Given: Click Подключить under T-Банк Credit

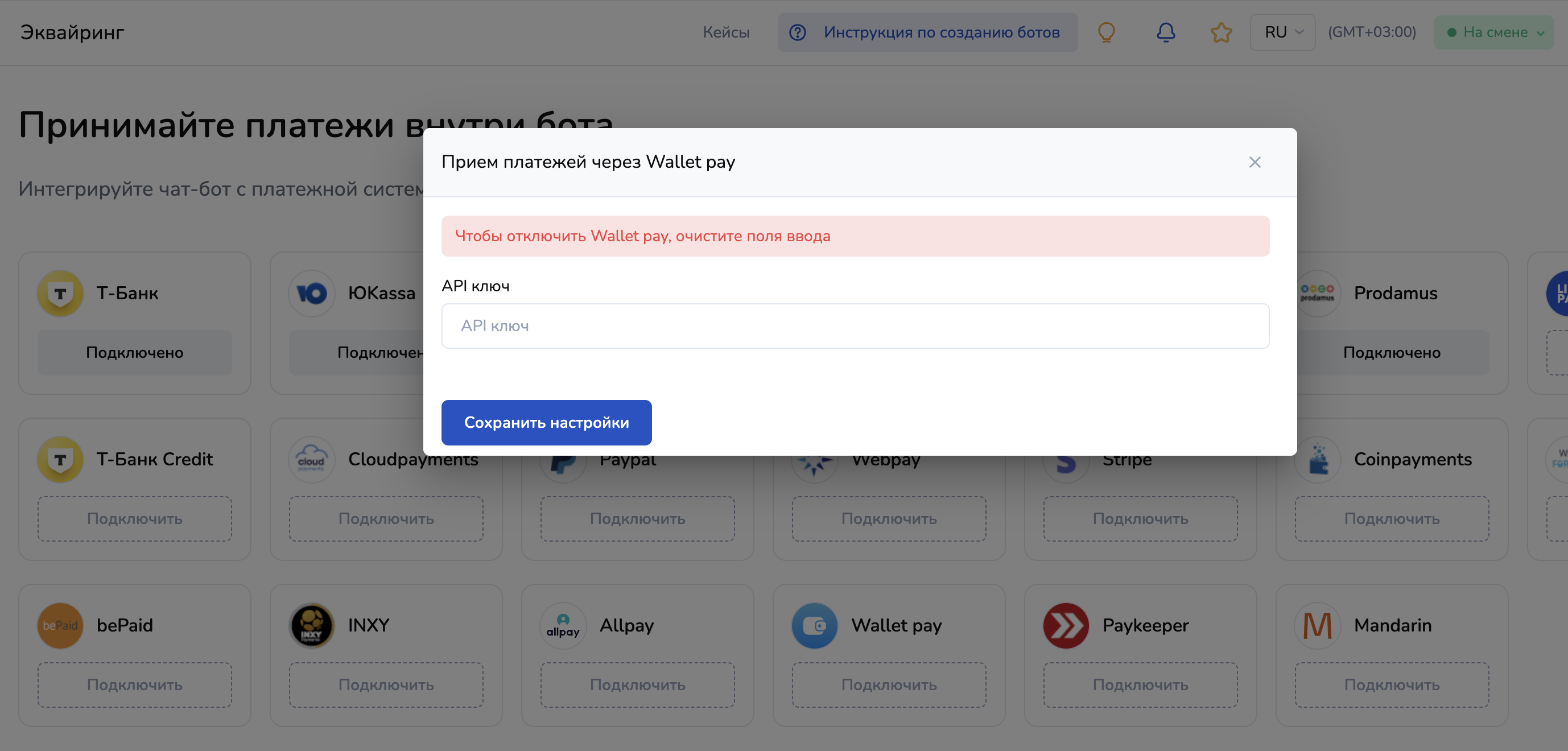Looking at the screenshot, I should click(134, 518).
